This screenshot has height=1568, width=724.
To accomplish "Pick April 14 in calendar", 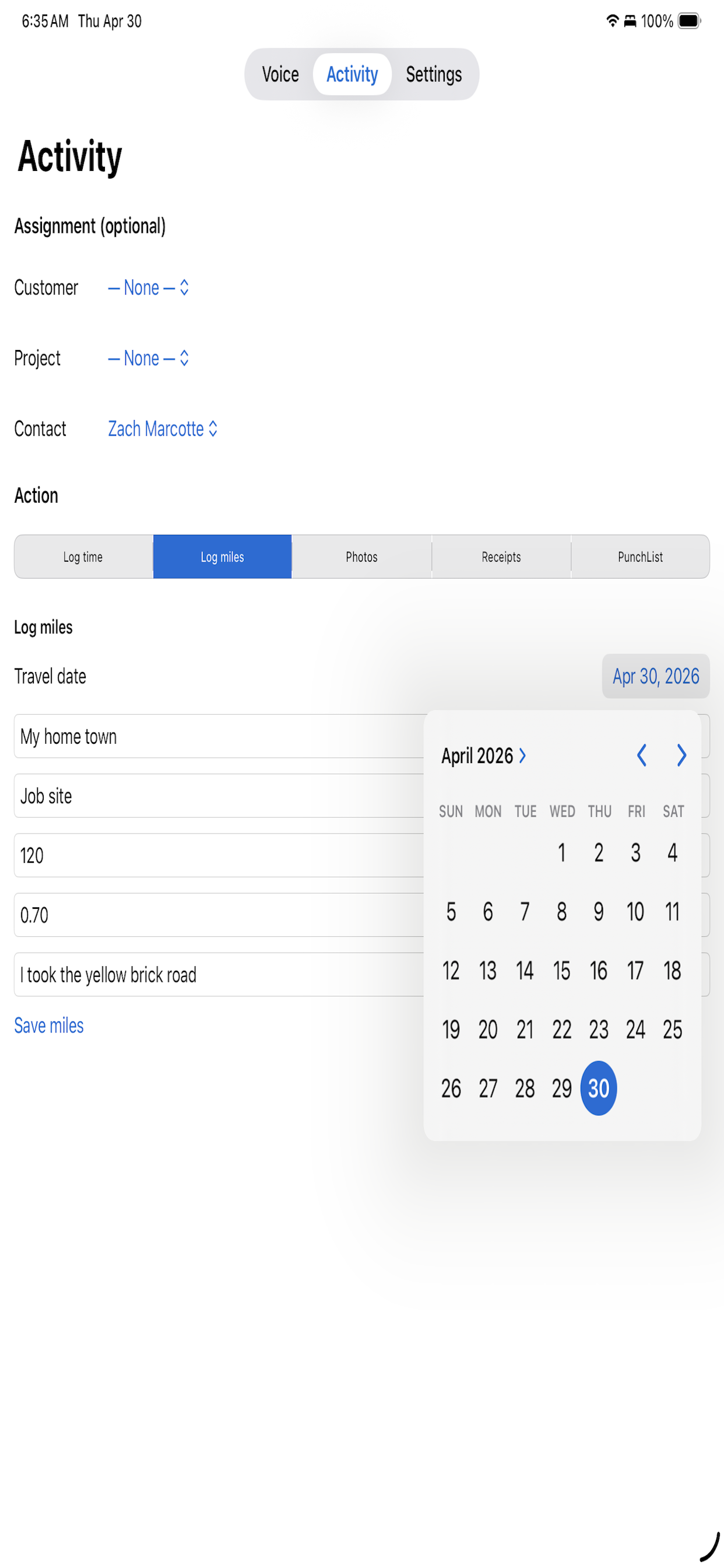I will pyautogui.click(x=525, y=970).
